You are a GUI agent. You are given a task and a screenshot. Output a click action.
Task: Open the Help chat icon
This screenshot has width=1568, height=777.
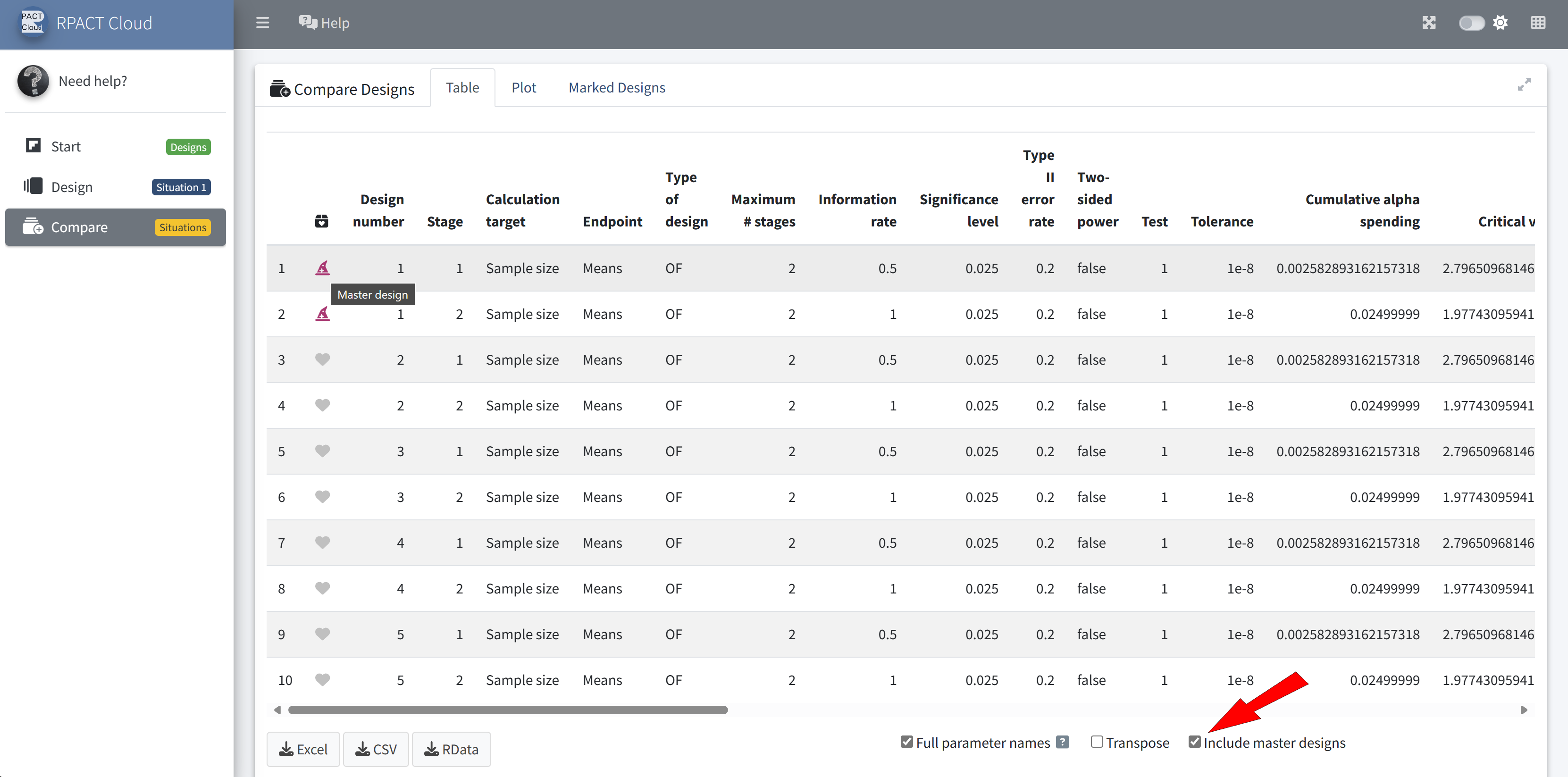click(308, 23)
